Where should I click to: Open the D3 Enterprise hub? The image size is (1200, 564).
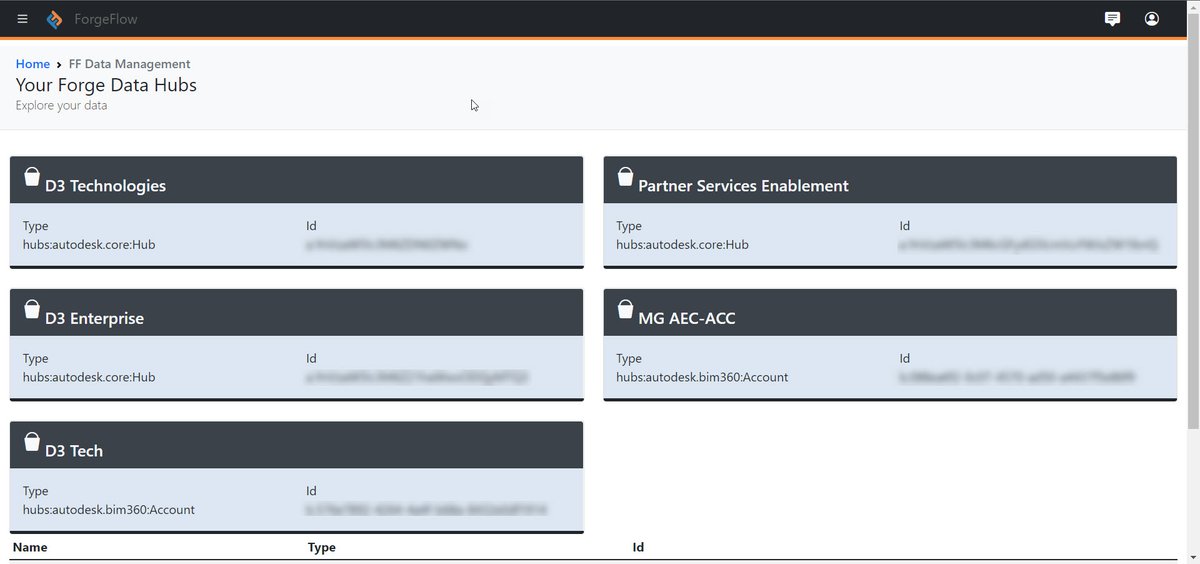coord(94,319)
